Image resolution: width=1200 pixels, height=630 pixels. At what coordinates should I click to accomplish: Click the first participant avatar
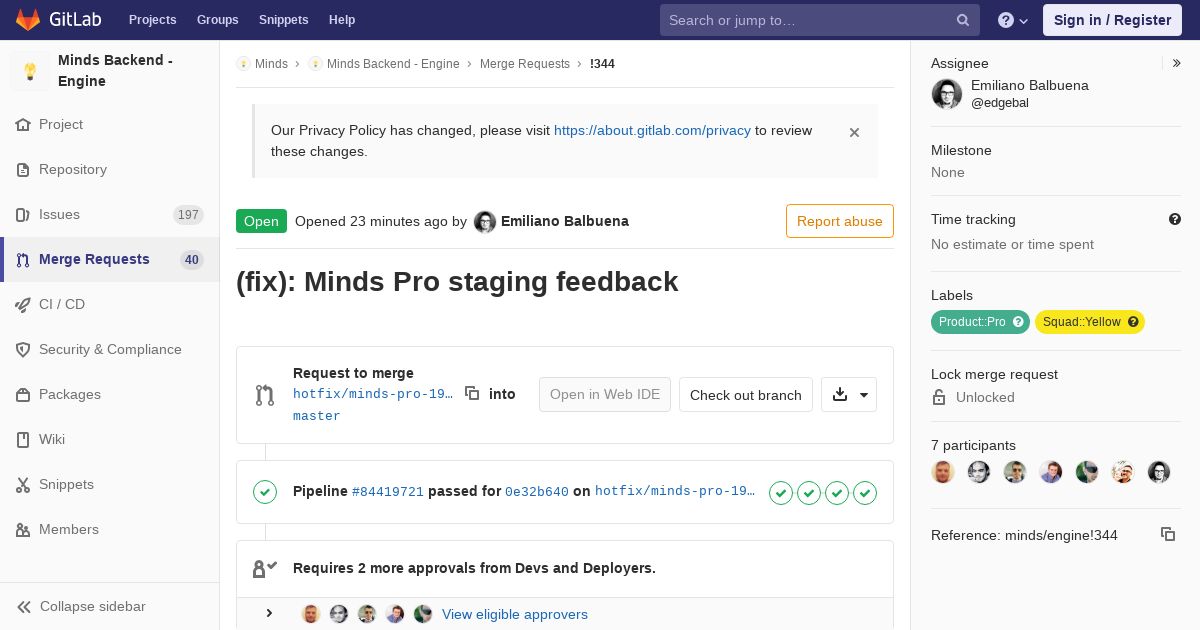coord(943,472)
